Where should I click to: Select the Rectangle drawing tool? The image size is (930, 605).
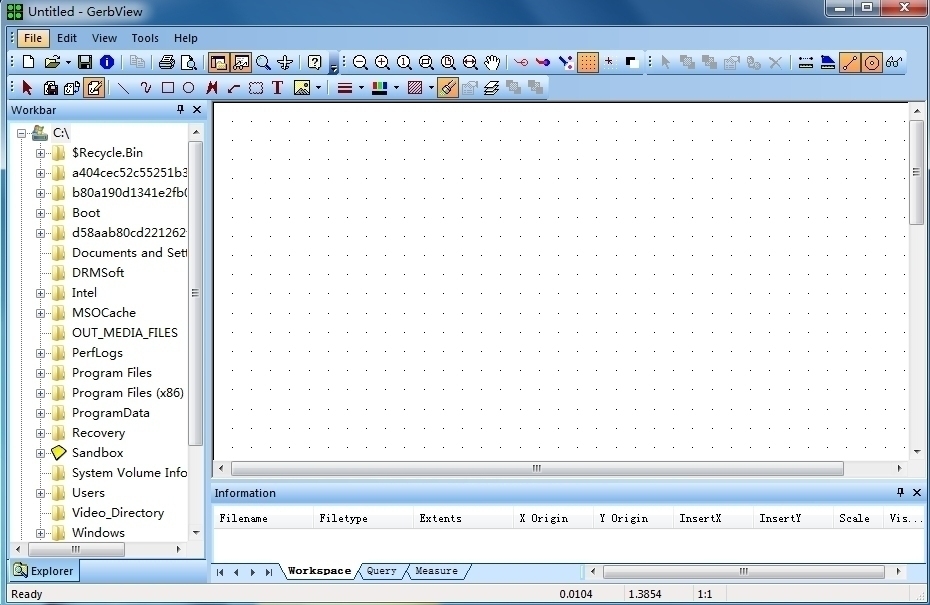pyautogui.click(x=168, y=88)
